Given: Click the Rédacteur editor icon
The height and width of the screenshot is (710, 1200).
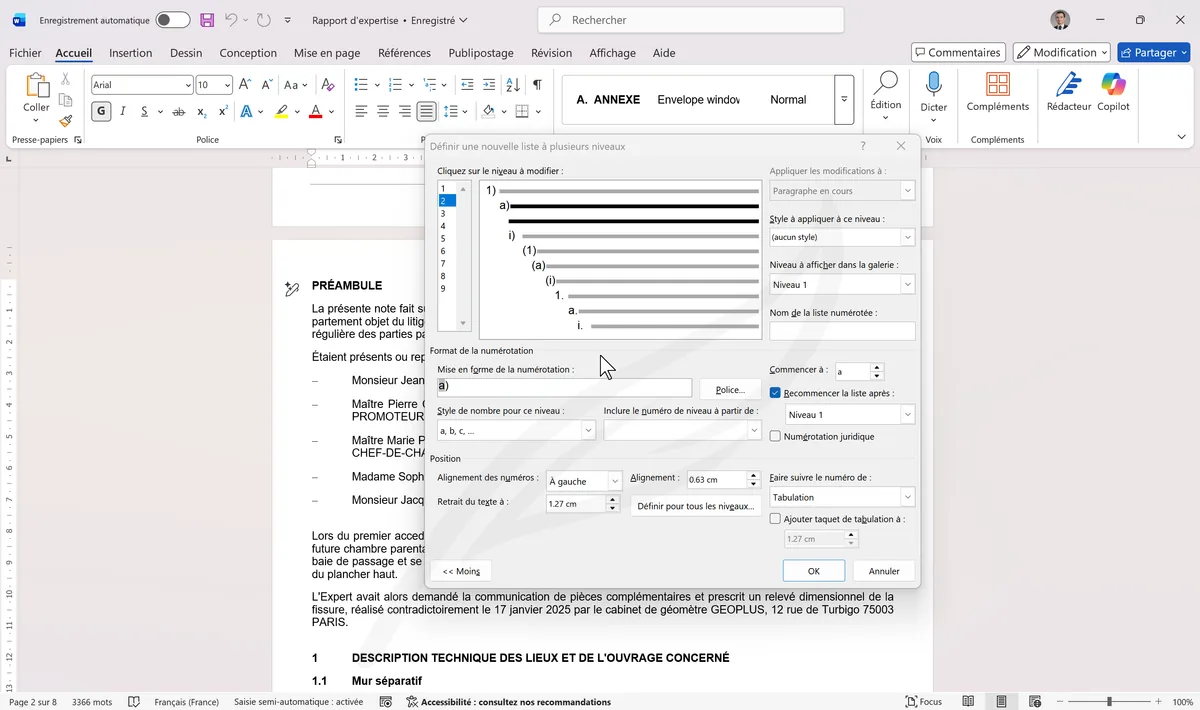Looking at the screenshot, I should [x=1068, y=85].
